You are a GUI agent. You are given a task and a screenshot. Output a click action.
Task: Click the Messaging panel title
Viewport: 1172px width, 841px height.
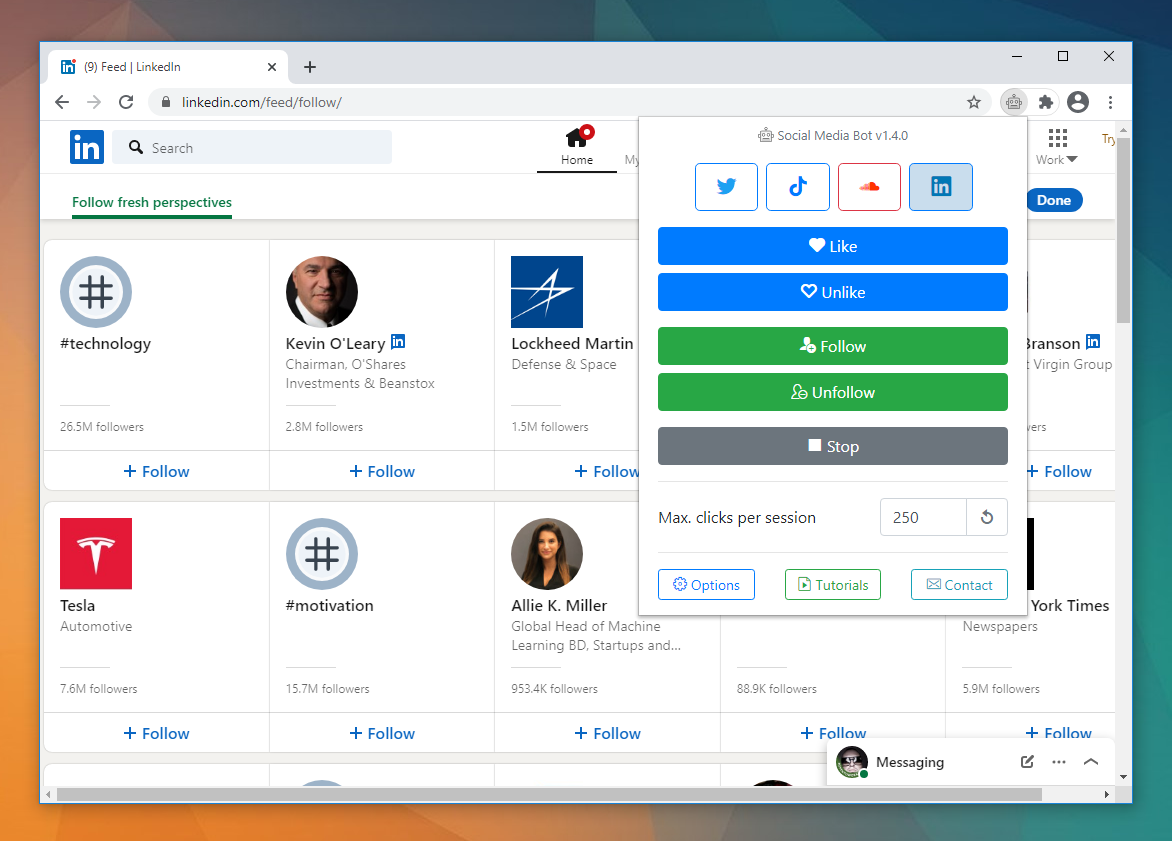[x=910, y=762]
